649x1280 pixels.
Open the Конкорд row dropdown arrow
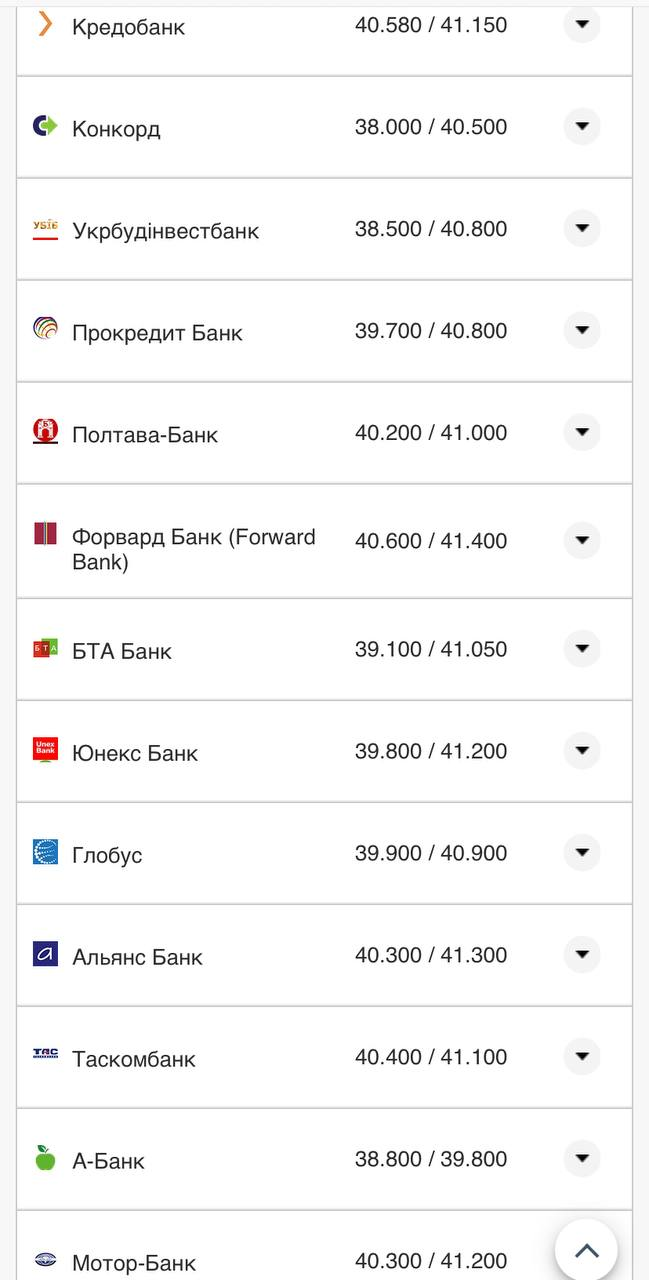tap(582, 127)
